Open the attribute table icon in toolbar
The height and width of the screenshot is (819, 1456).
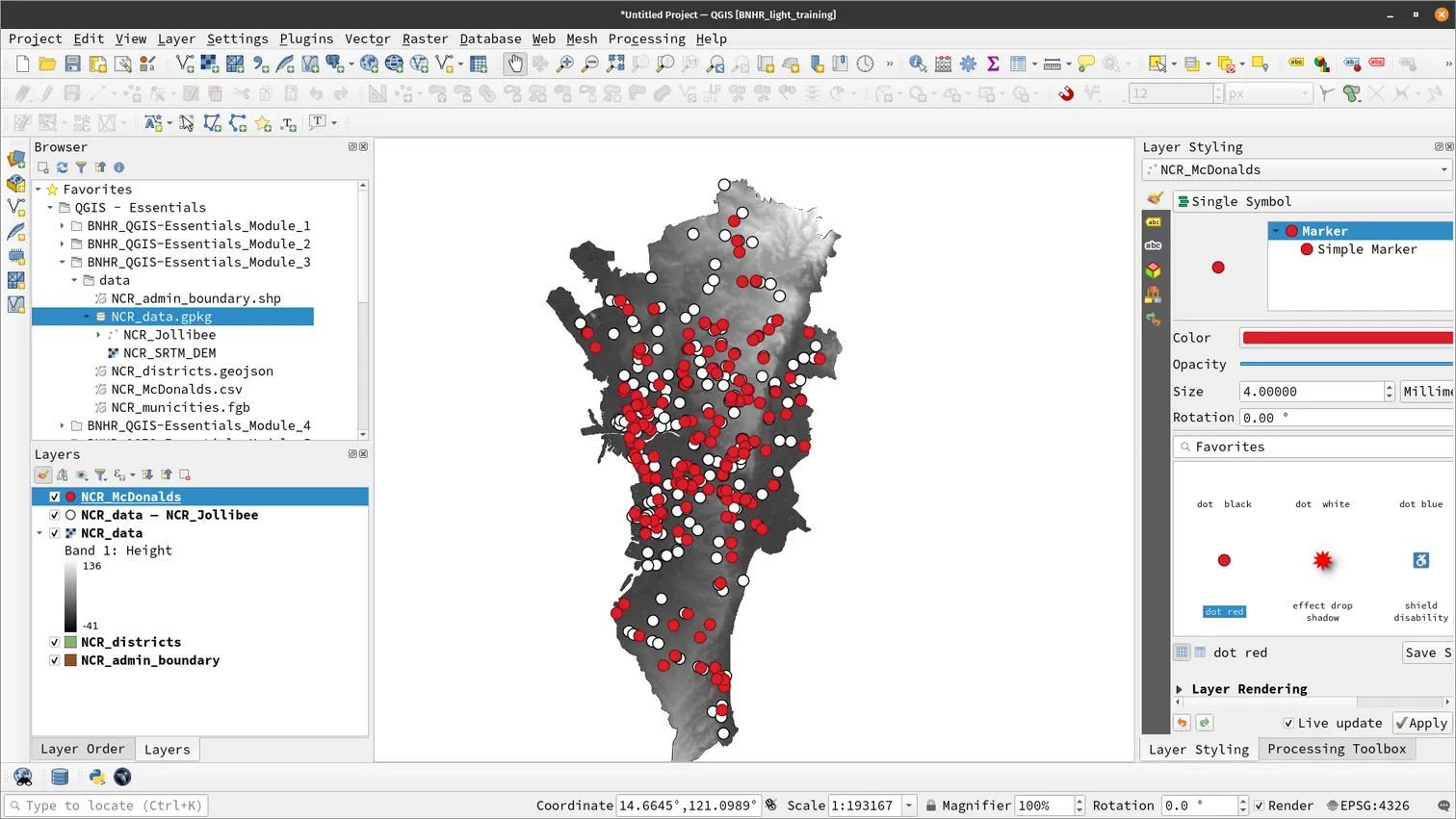click(1018, 64)
